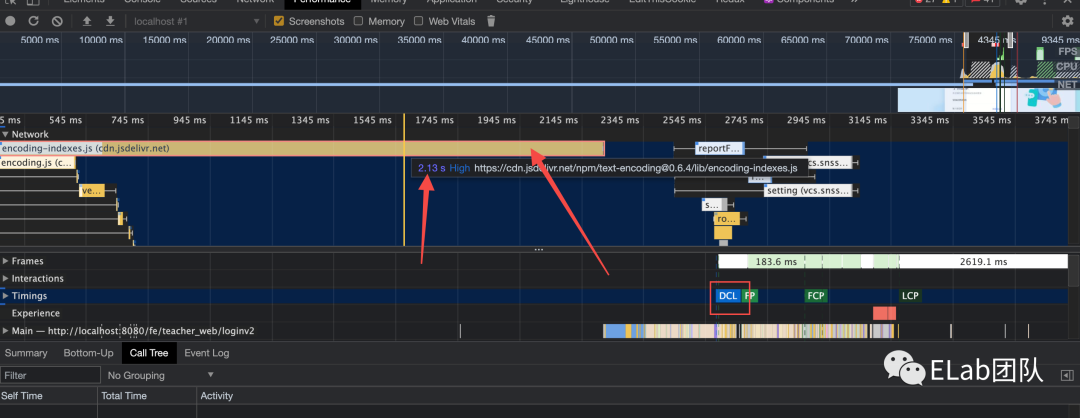
Task: Click the FP timing marker
Action: pos(750,295)
